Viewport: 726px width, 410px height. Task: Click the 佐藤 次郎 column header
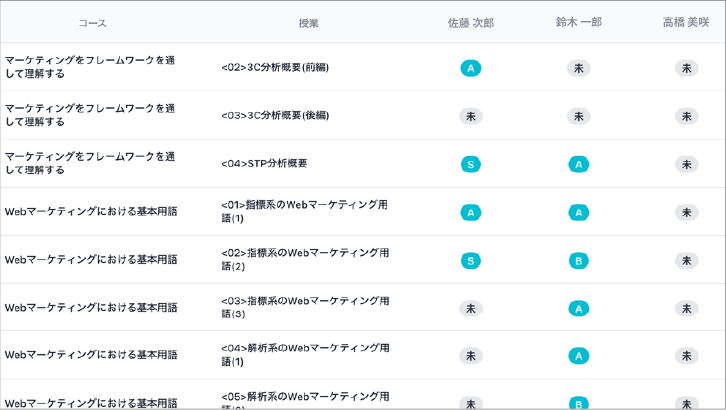pyautogui.click(x=470, y=23)
